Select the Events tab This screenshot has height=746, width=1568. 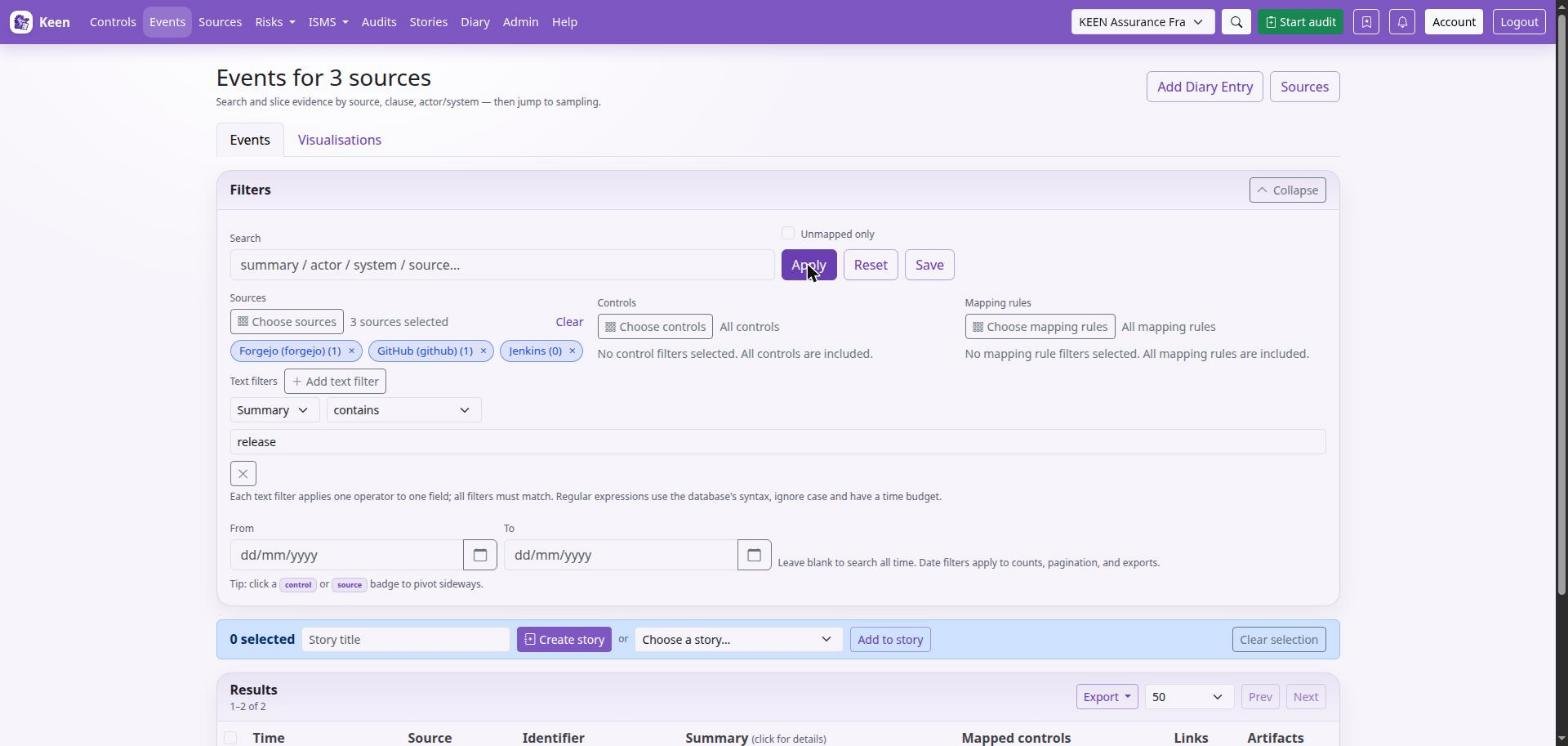250,140
